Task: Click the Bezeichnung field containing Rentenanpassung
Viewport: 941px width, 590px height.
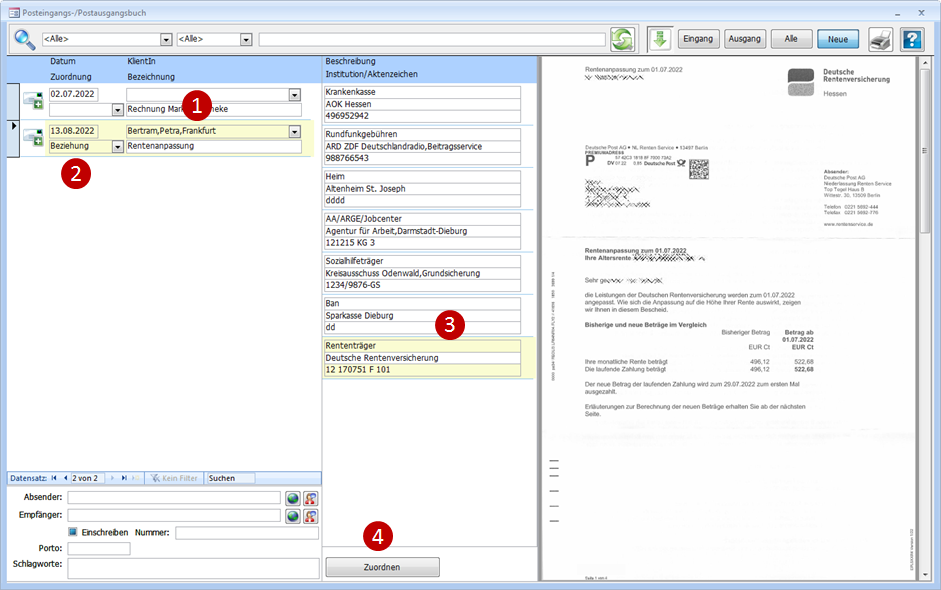Action: click(214, 146)
